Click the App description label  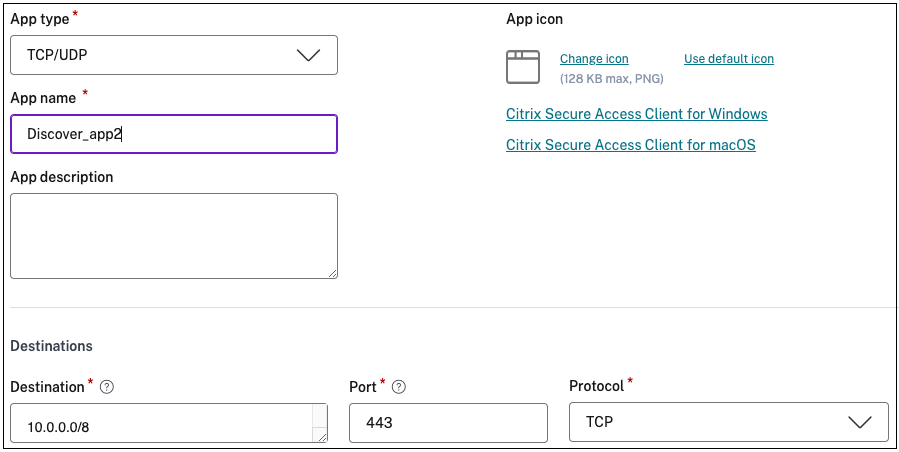tap(62, 177)
